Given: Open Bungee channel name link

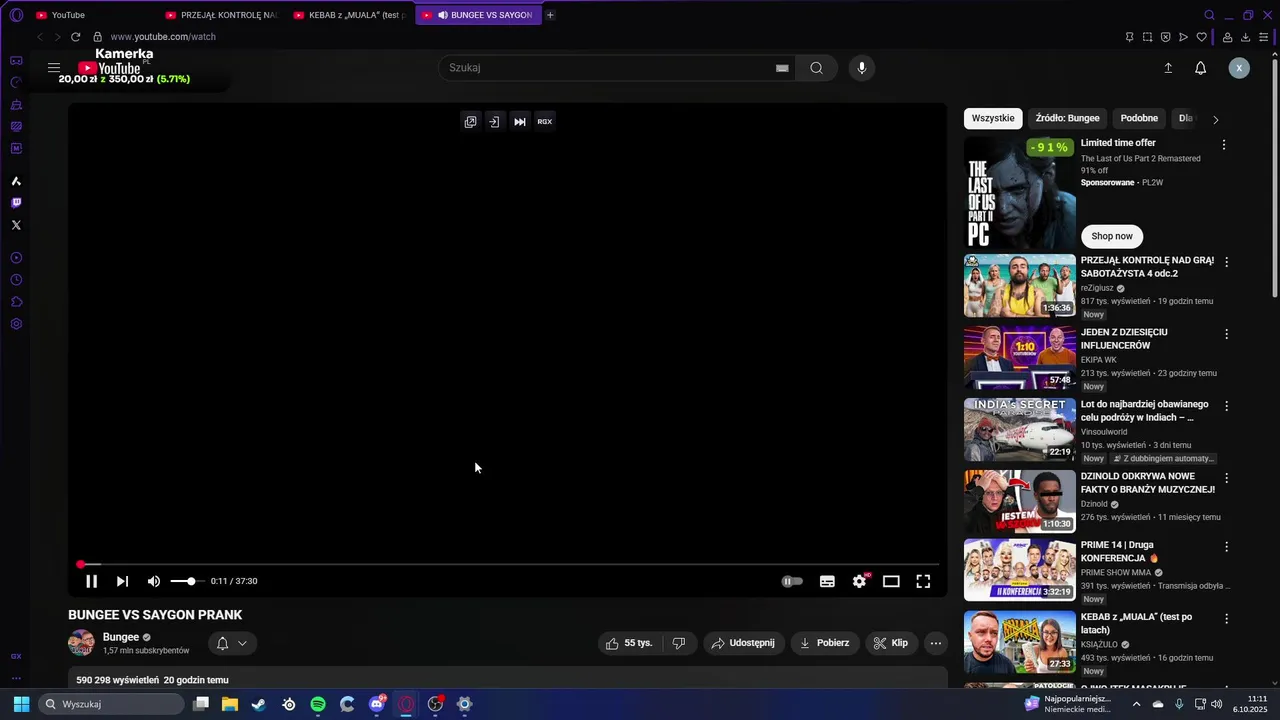Looking at the screenshot, I should point(121,637).
